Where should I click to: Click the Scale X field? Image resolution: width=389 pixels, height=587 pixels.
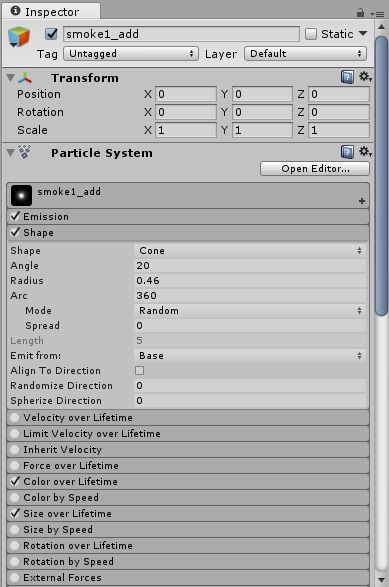(186, 130)
